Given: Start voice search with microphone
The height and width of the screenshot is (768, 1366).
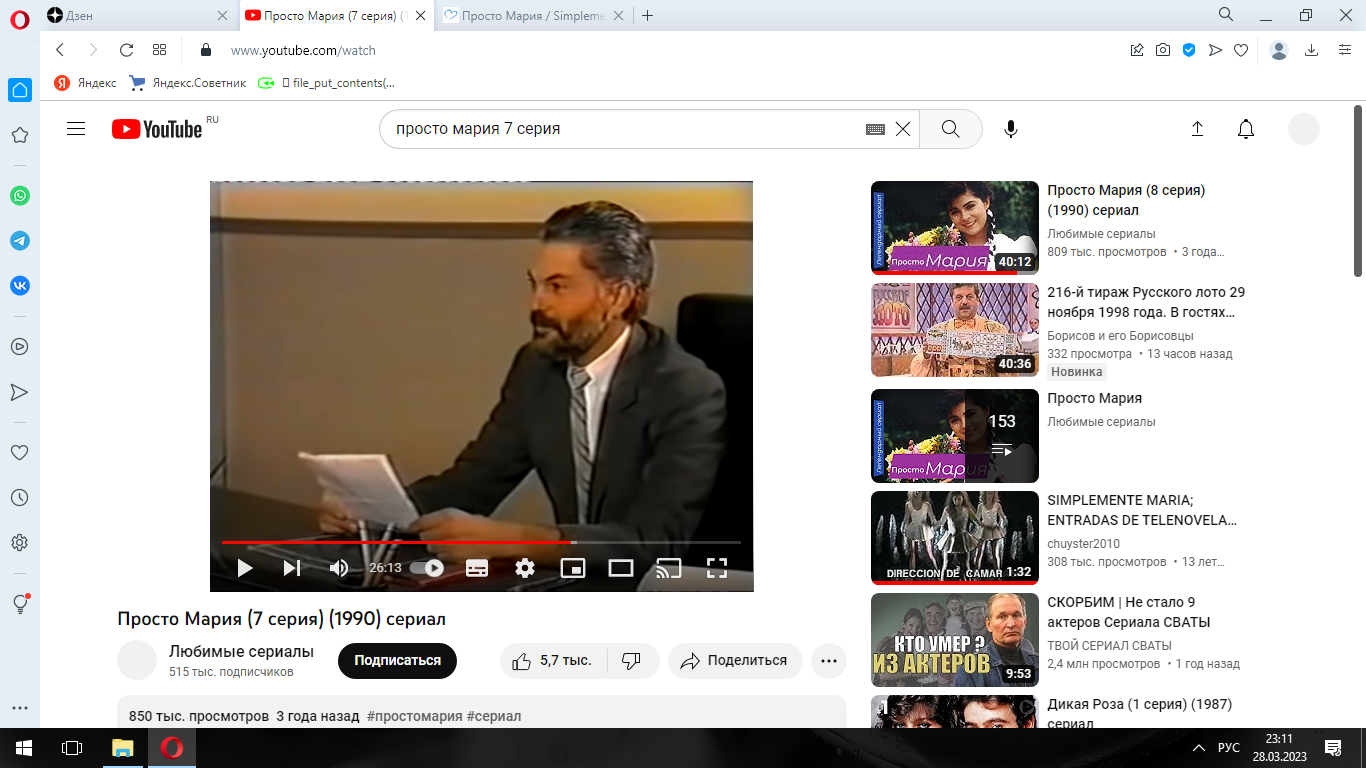Looking at the screenshot, I should (x=1011, y=129).
